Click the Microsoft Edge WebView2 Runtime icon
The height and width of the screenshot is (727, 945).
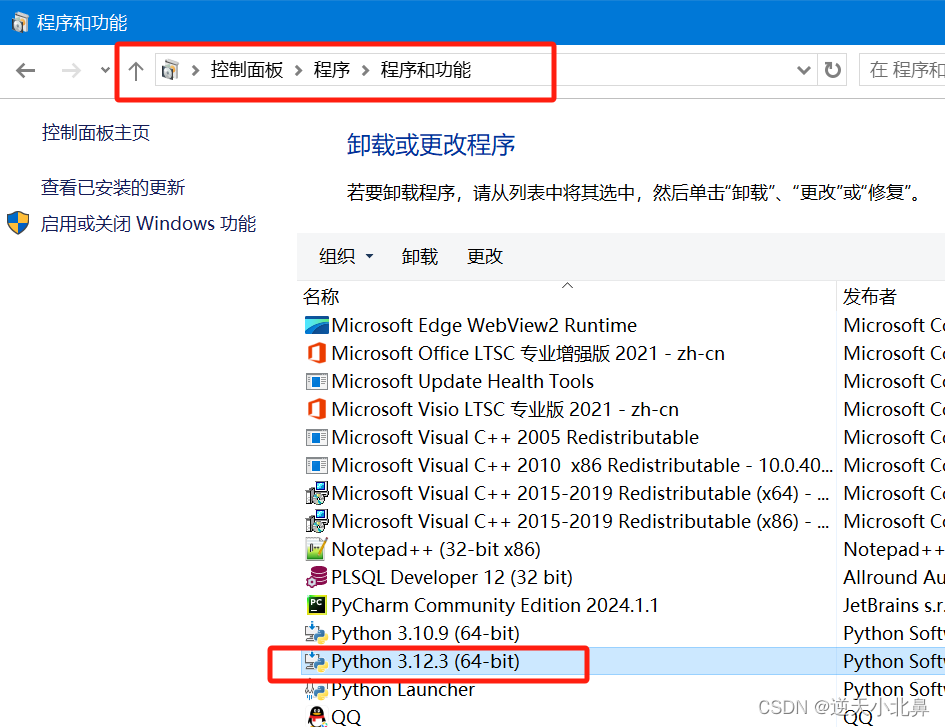[315, 325]
